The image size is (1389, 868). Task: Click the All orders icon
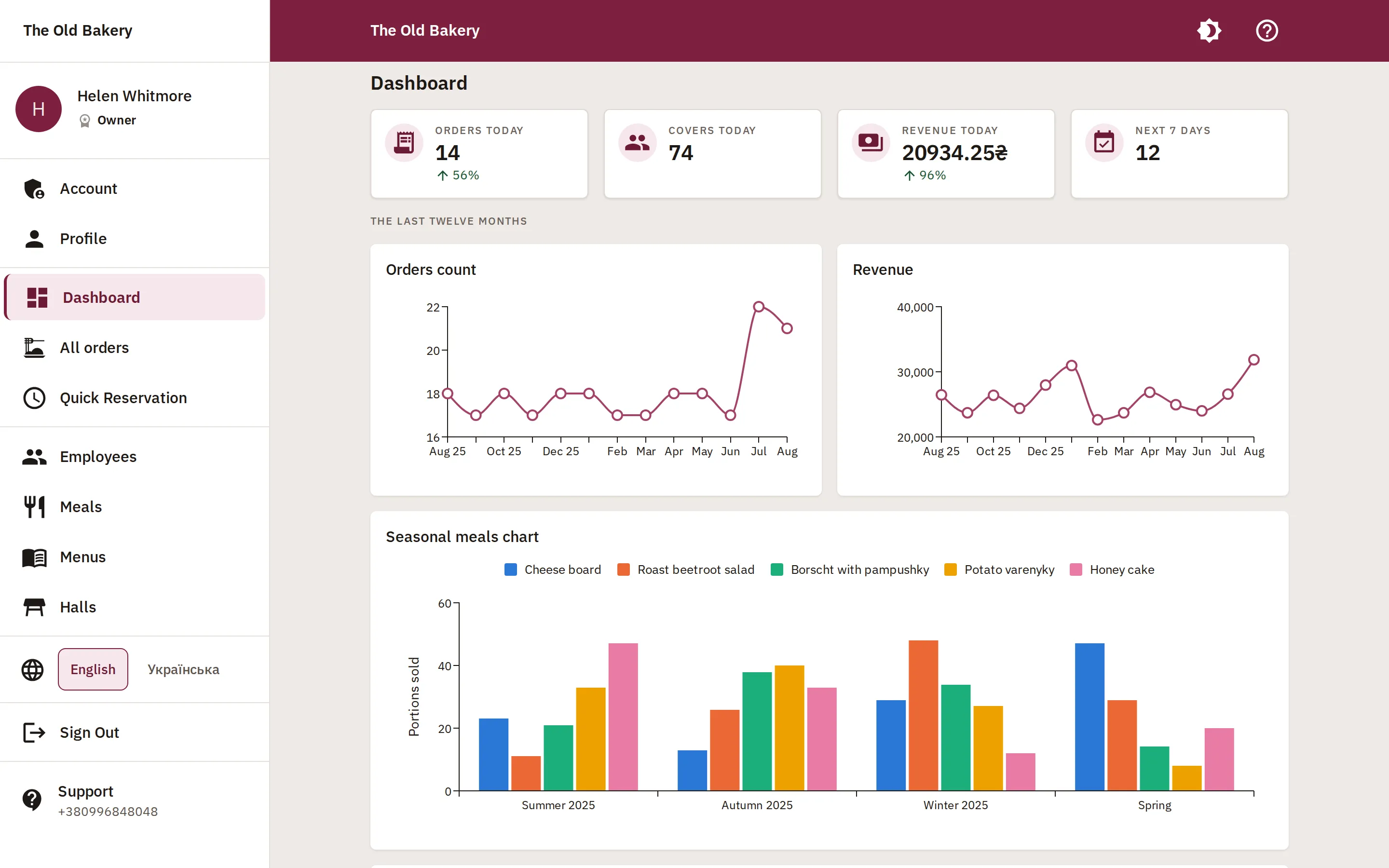click(34, 348)
